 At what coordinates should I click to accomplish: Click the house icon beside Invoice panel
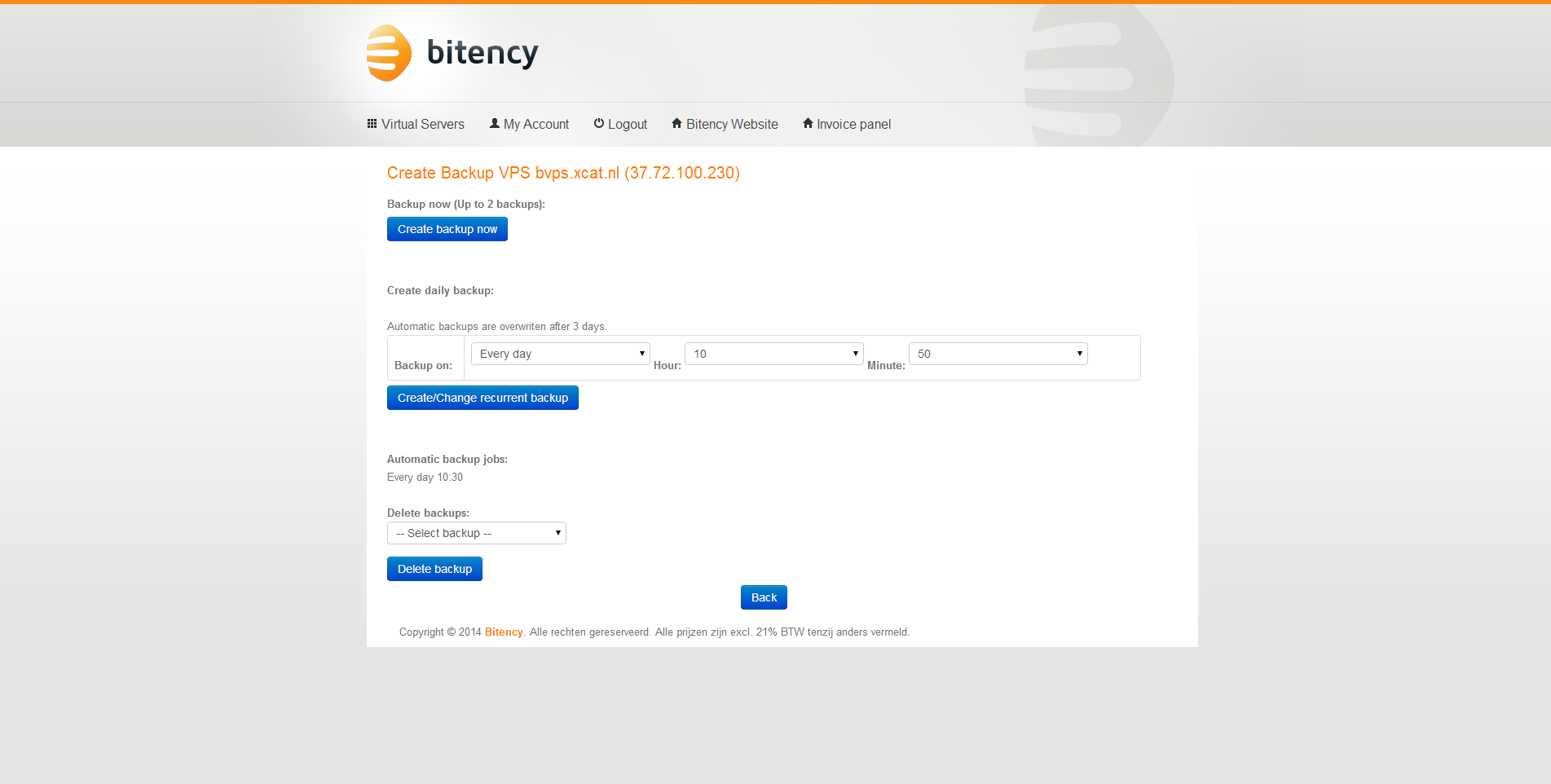coord(808,124)
